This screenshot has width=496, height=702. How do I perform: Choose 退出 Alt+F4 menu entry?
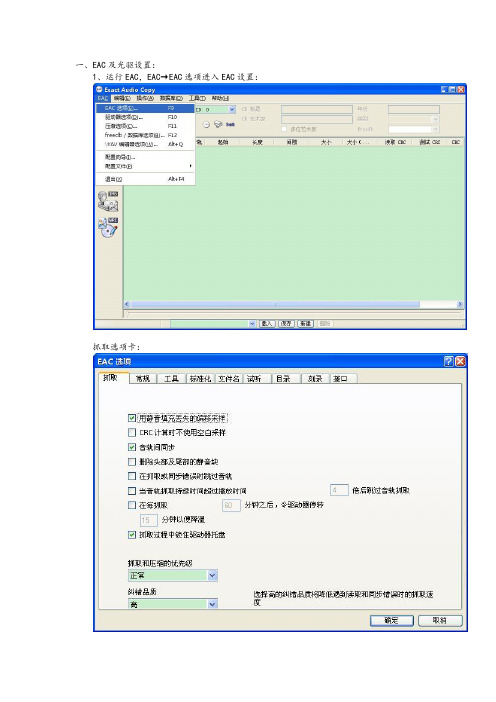[x=145, y=179]
